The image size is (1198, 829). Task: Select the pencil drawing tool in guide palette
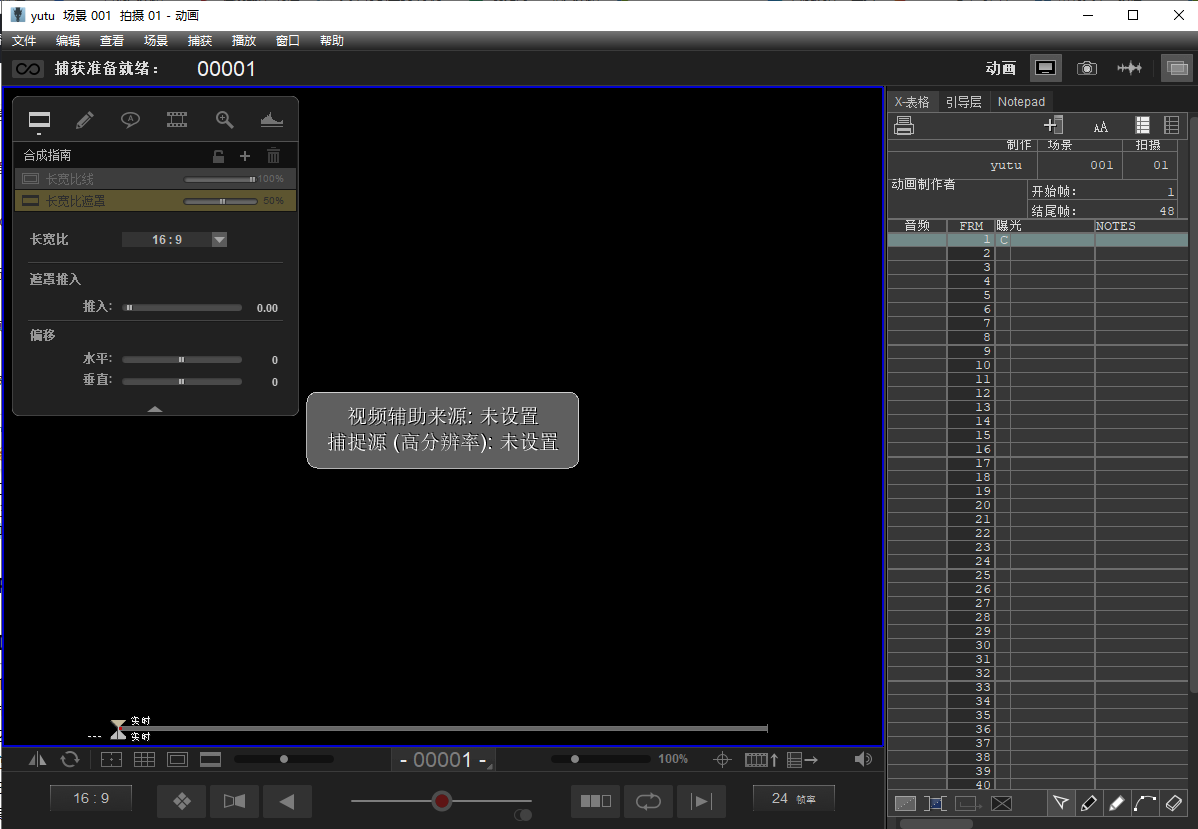point(85,120)
